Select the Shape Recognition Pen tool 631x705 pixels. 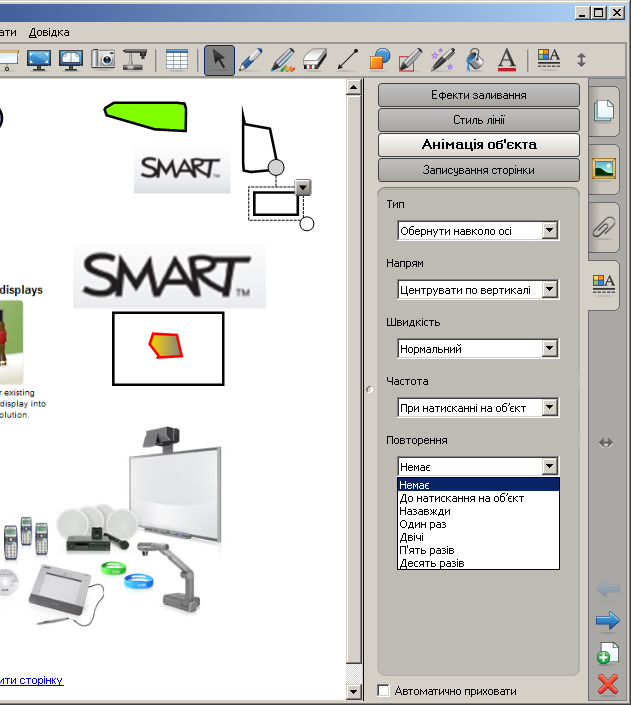(410, 60)
